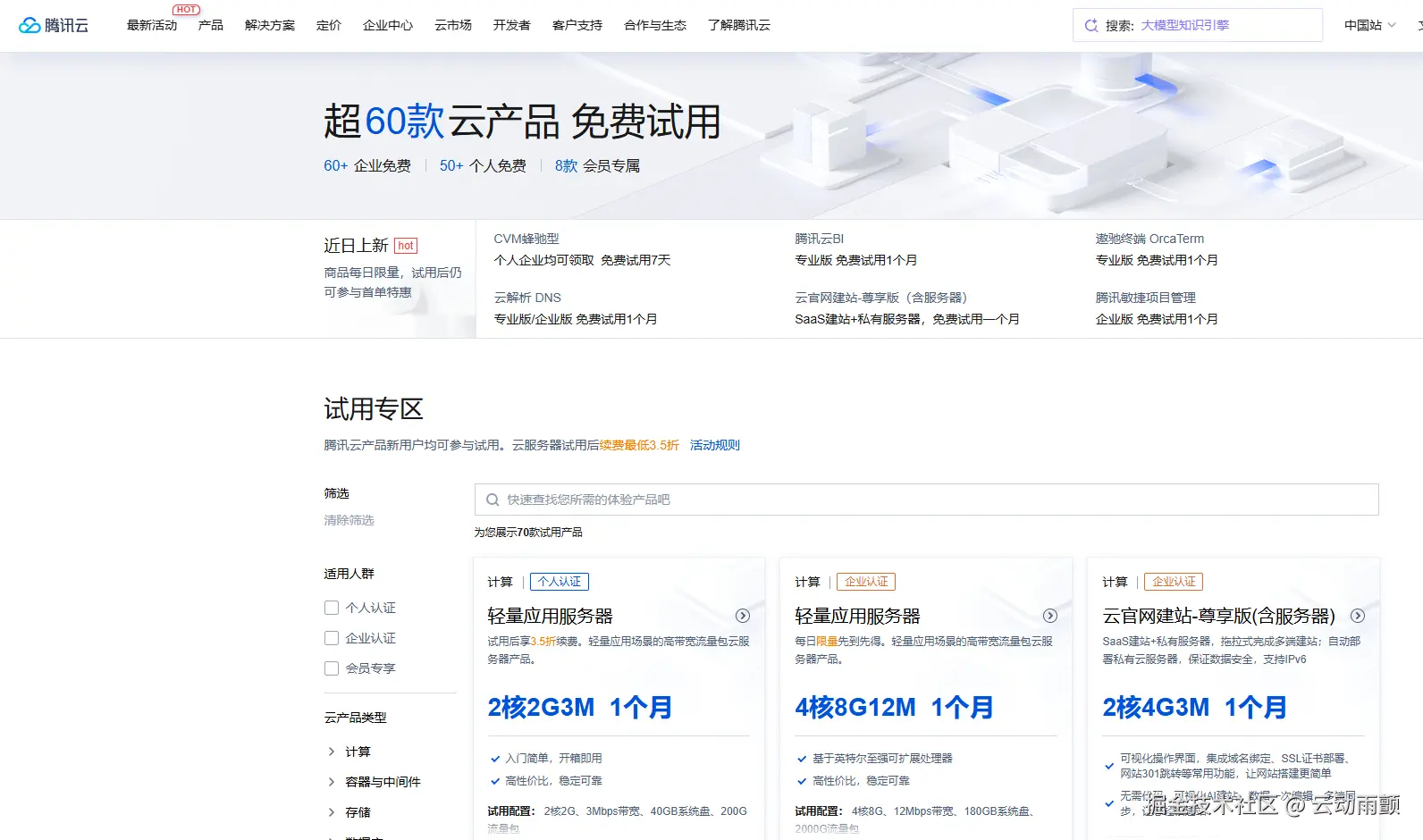The height and width of the screenshot is (840, 1423).
Task: Click the 2核4G3M 1个月 spec text
Action: point(1195,708)
